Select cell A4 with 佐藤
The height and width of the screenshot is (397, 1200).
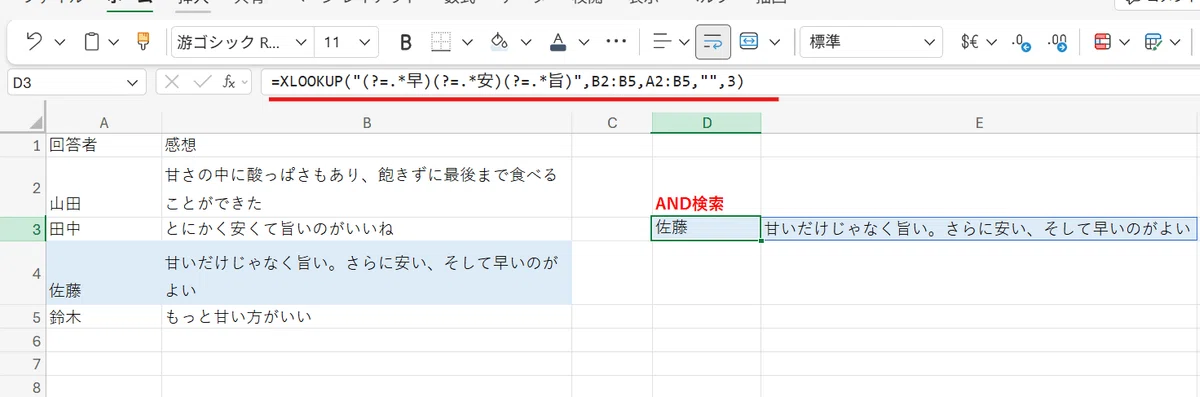click(104, 273)
